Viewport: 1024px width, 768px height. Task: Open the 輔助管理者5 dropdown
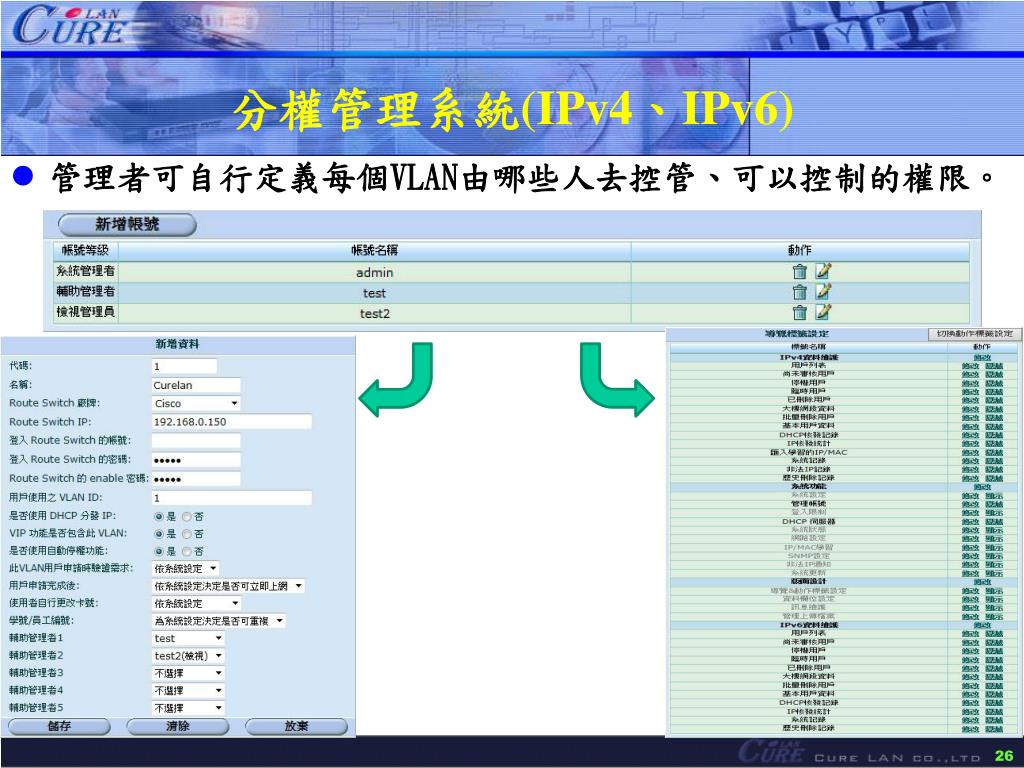coord(188,708)
